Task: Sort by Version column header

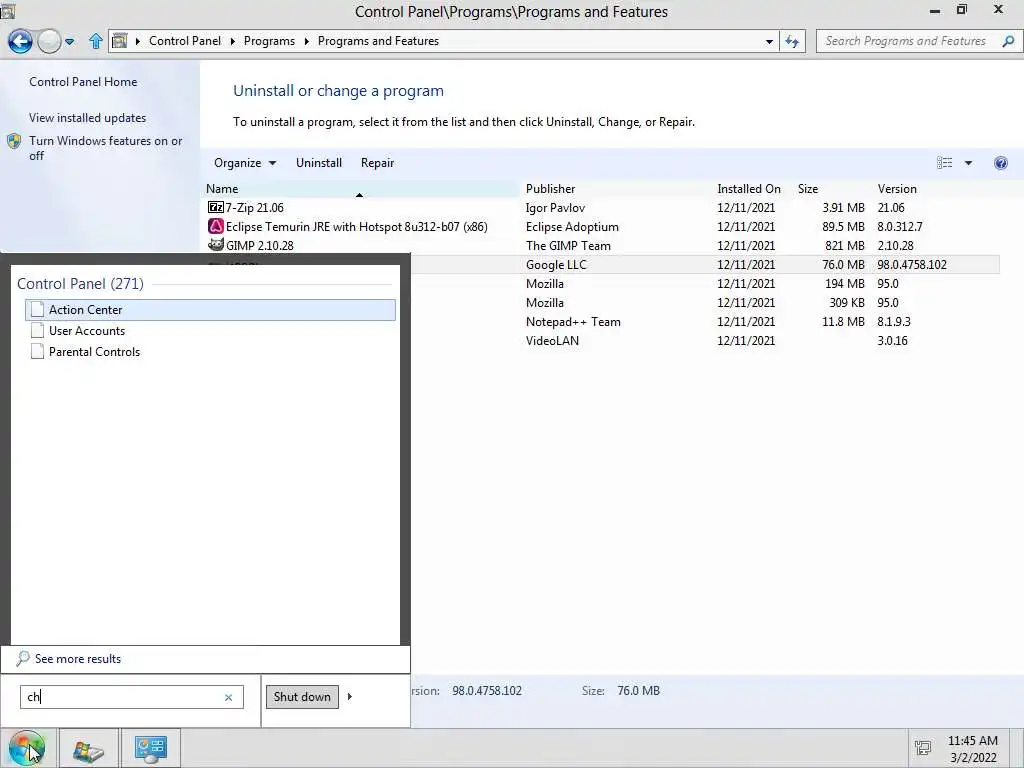Action: coord(897,189)
